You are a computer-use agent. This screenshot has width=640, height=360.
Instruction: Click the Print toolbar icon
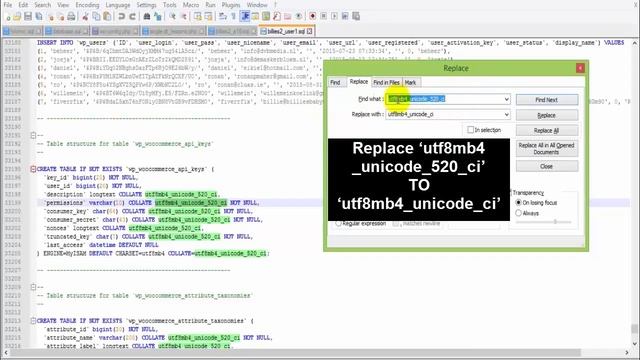coord(71,16)
